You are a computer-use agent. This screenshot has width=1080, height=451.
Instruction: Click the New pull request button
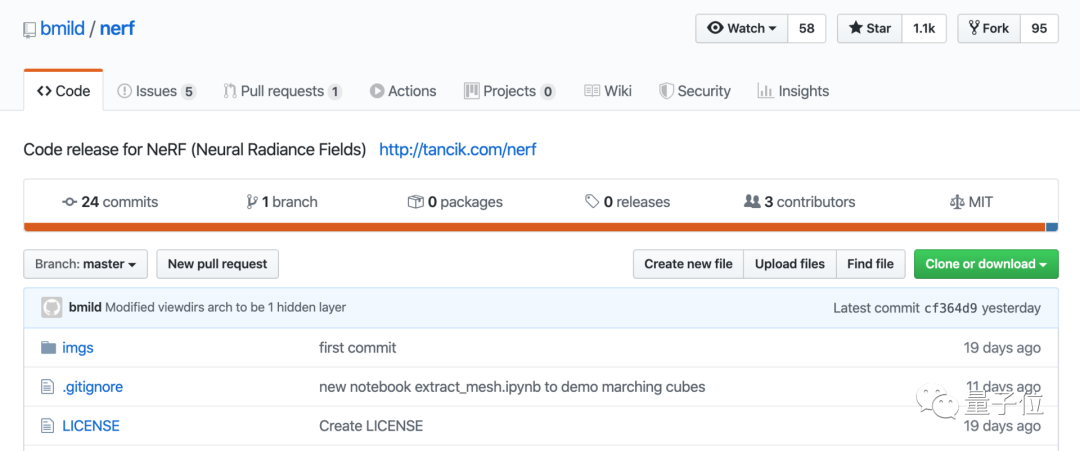pyautogui.click(x=217, y=264)
